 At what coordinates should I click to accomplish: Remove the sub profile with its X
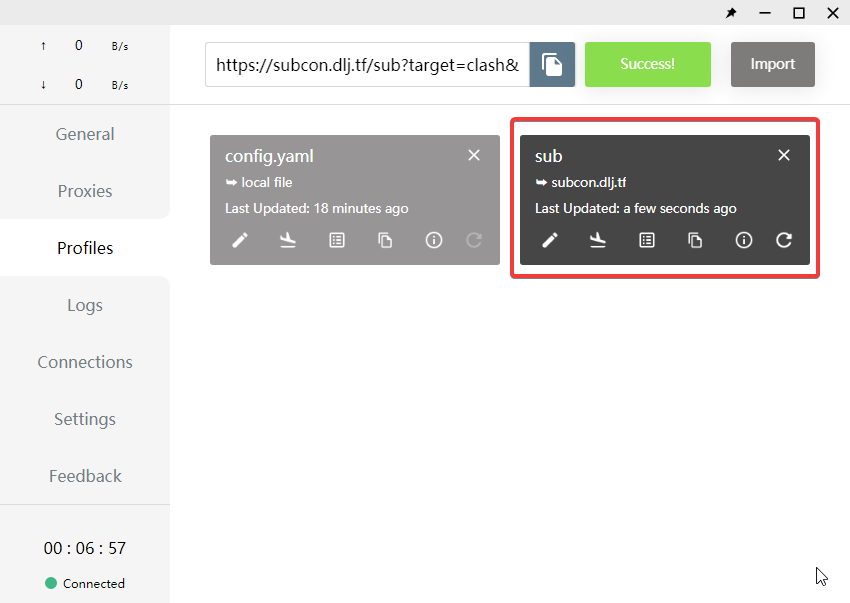click(784, 155)
